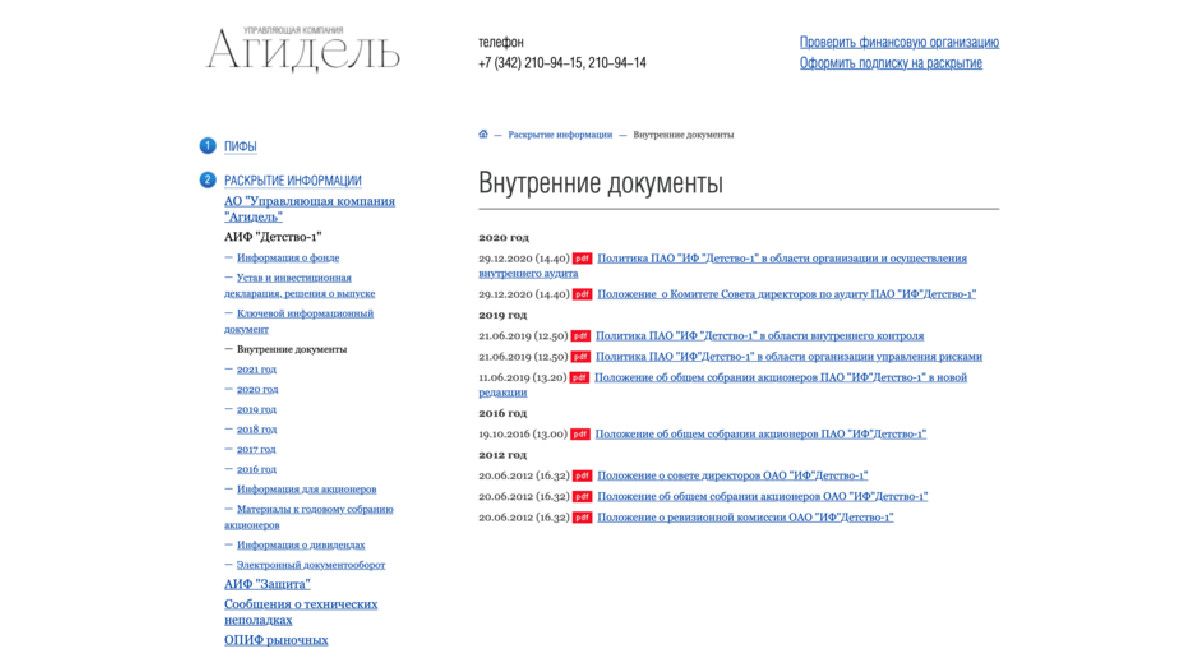Click pdf icon for revision commission regulation

coord(582,518)
